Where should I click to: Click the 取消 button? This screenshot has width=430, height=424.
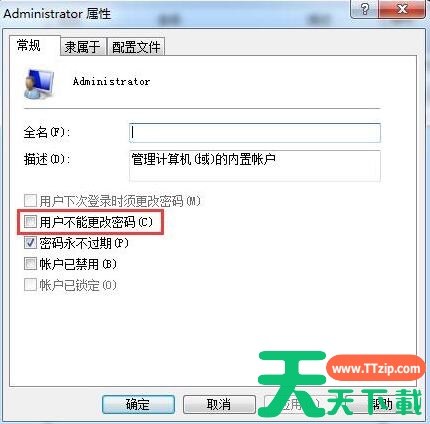[x=219, y=404]
